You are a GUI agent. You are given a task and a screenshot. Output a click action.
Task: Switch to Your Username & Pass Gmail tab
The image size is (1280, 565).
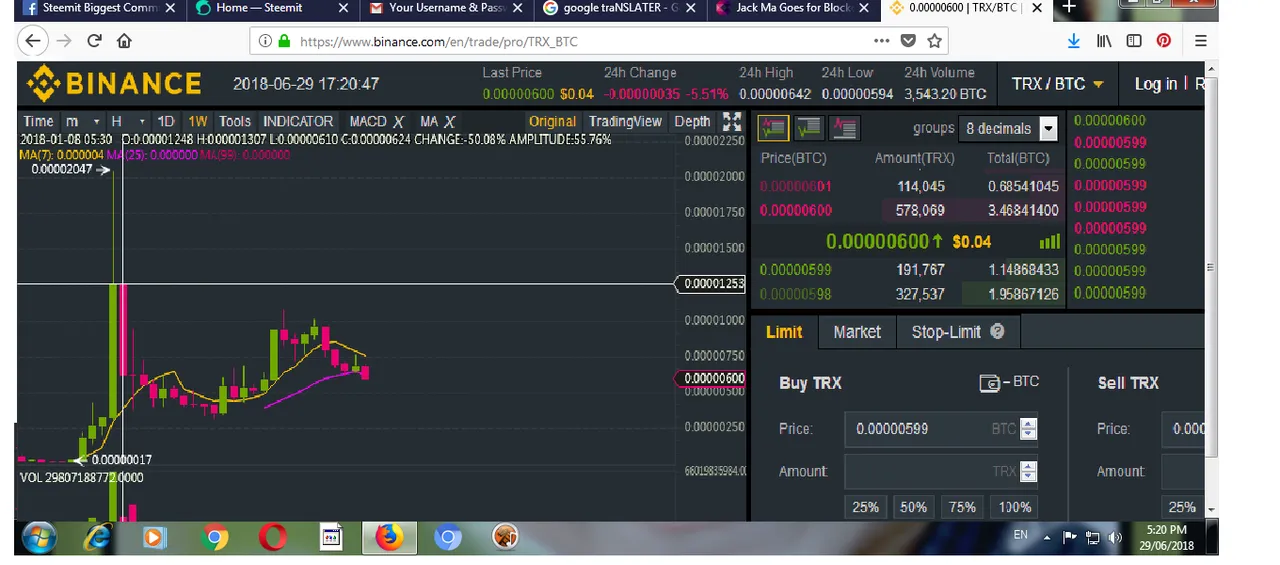tap(447, 8)
